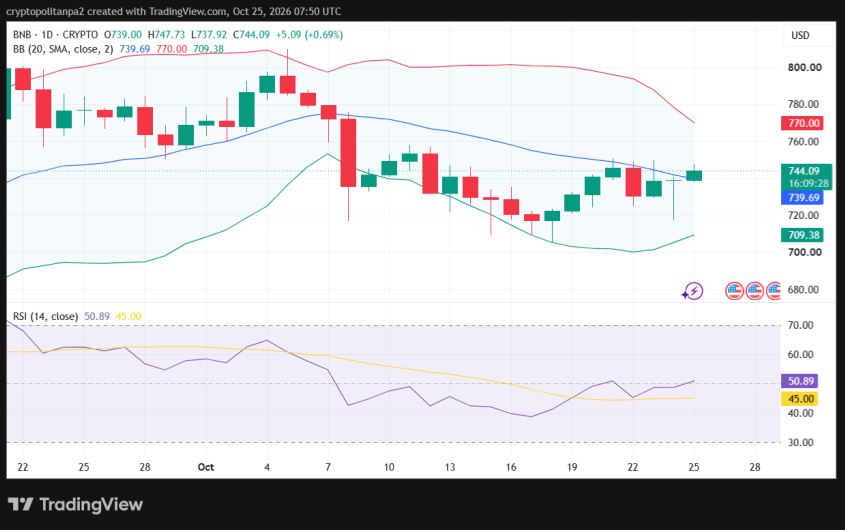This screenshot has height=530, width=845.
Task: Click the BNB · 1D · CRYPTO symbol label
Action: pyautogui.click(x=56, y=35)
